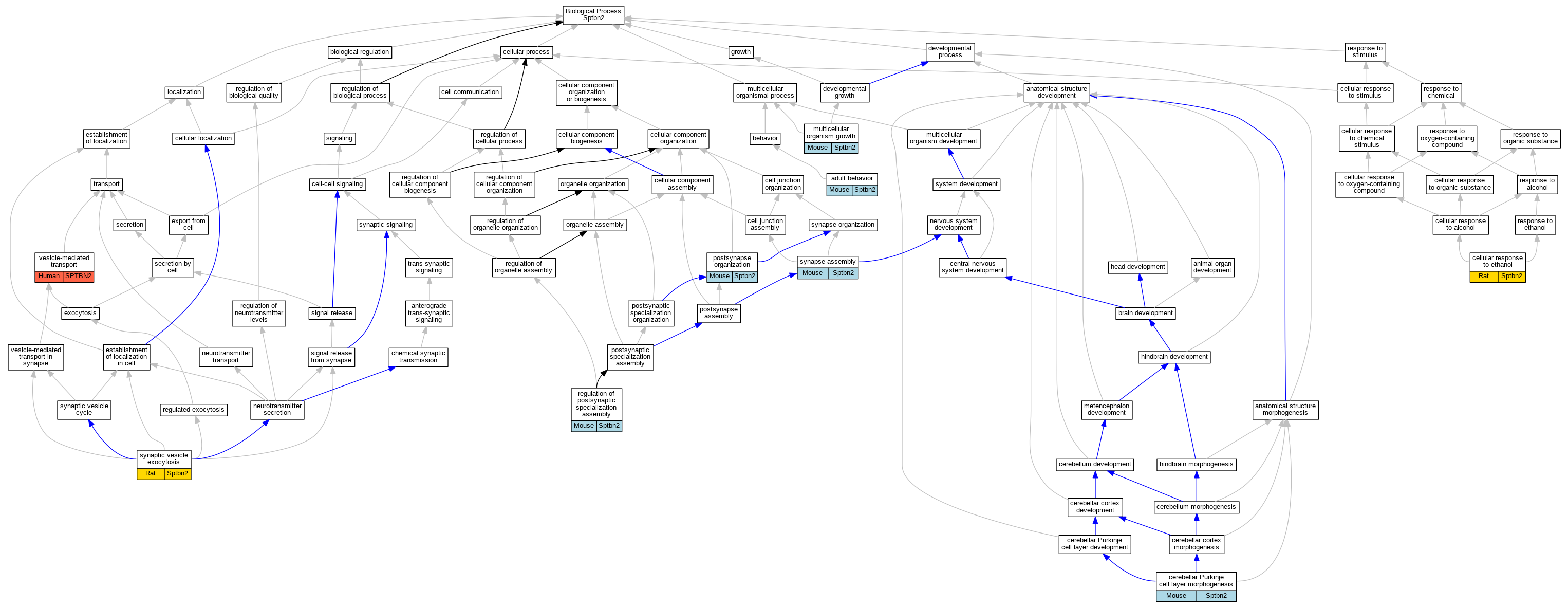Select 'anatomical structure development' node
The image size is (1568, 607).
coord(1056,93)
